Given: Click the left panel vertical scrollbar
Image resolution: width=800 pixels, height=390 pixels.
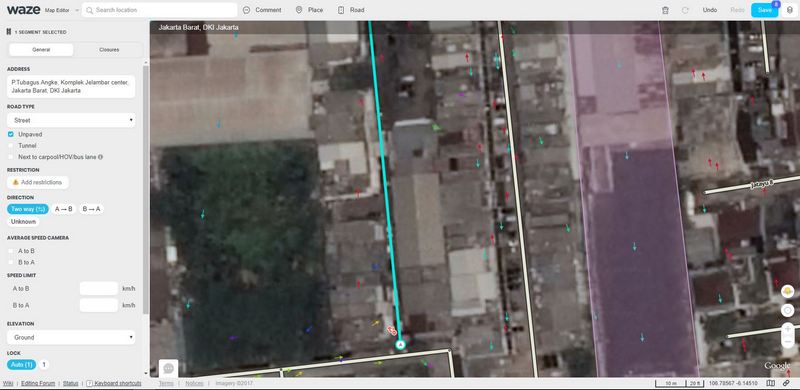Looking at the screenshot, I should 146,189.
